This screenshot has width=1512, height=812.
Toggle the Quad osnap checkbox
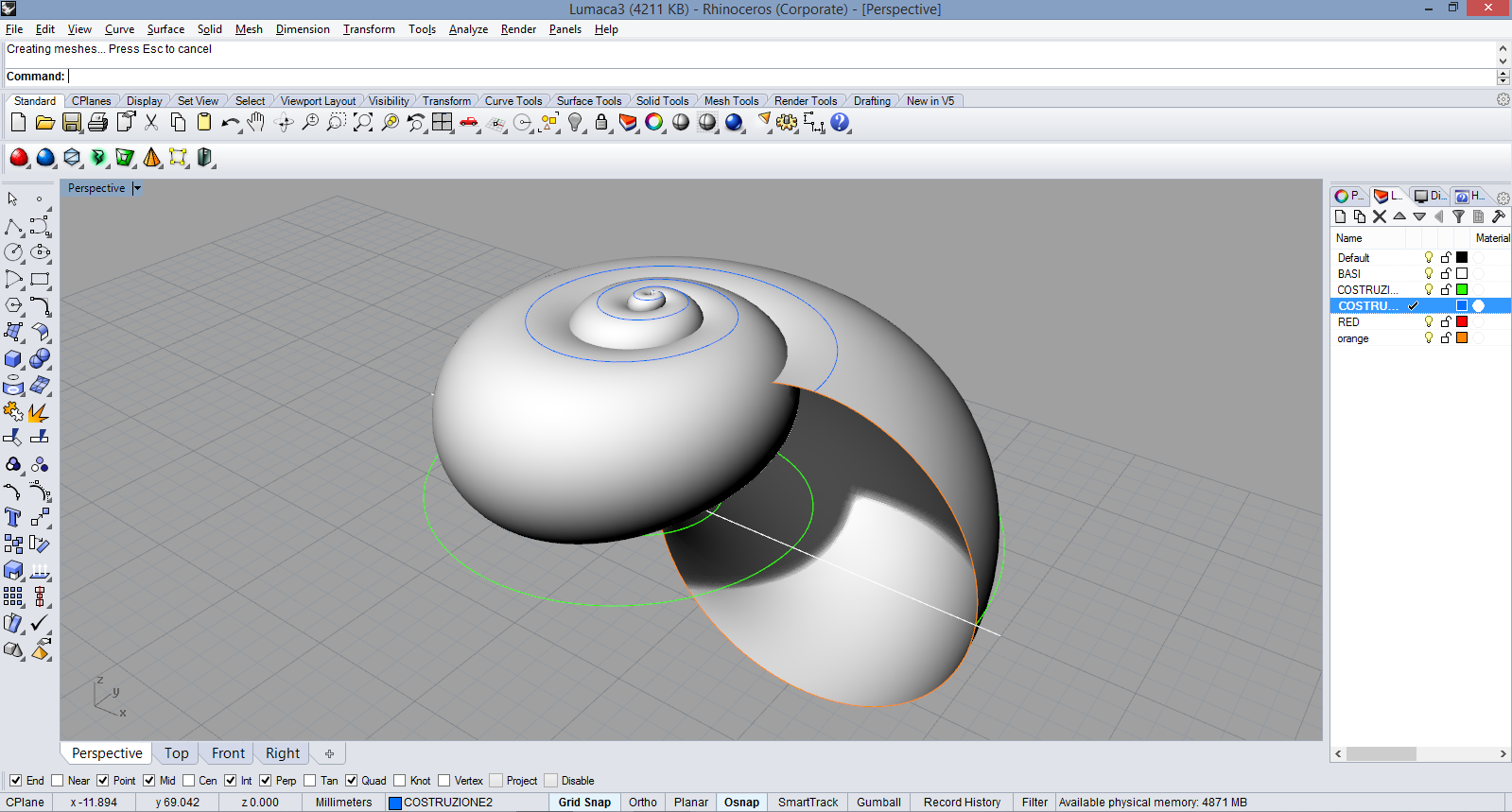coord(351,781)
